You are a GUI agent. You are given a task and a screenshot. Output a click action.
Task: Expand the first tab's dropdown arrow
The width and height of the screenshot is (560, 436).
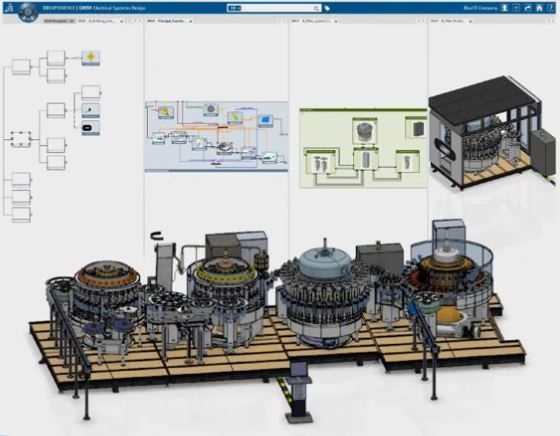click(121, 21)
